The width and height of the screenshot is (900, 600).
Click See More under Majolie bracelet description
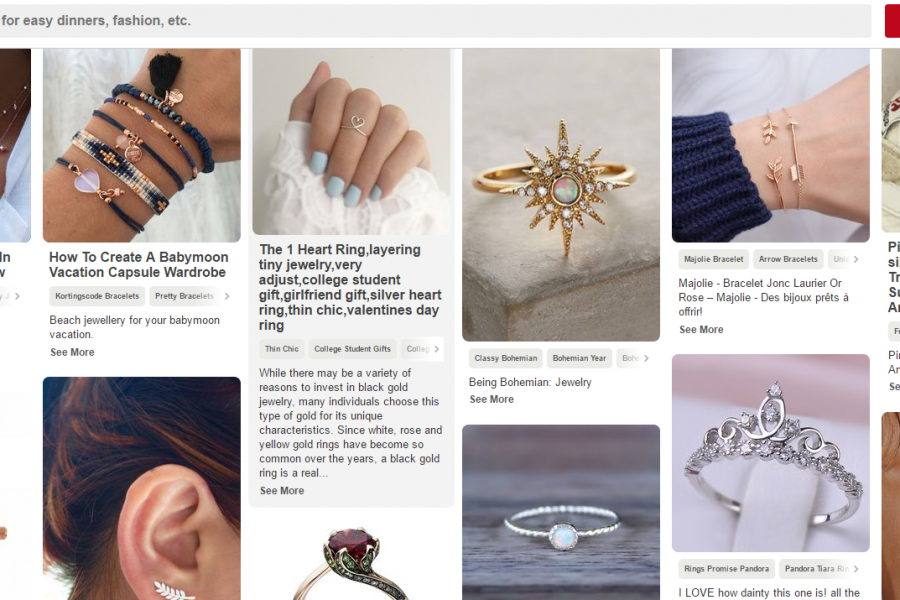click(701, 330)
